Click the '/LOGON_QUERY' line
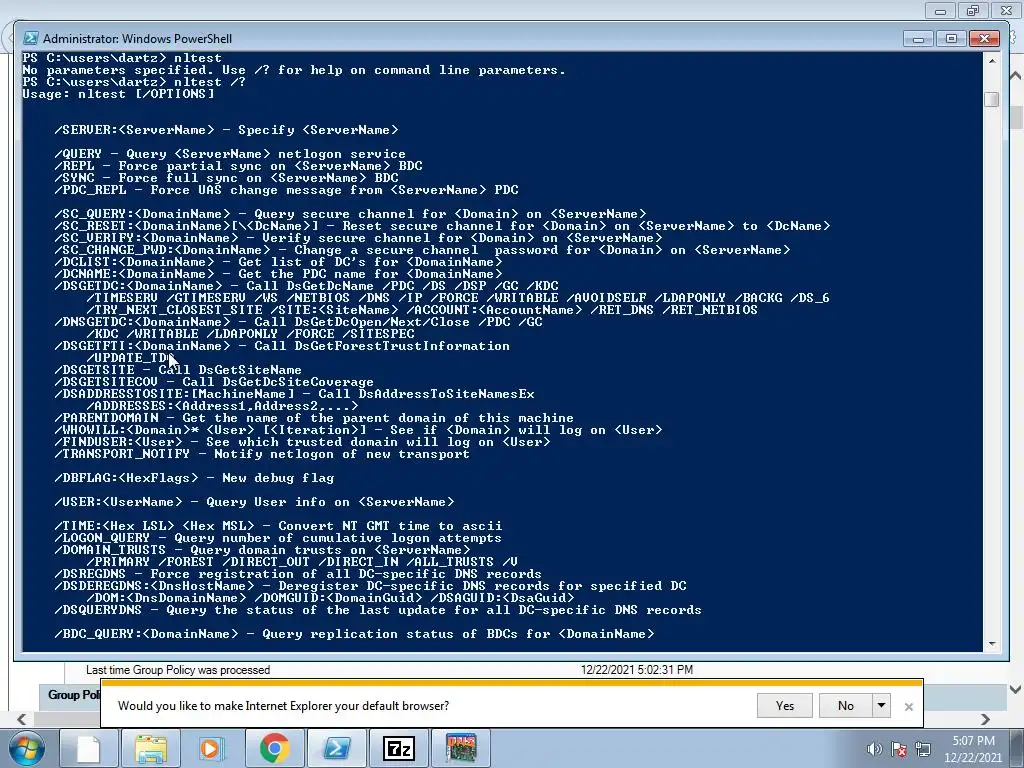 [x=278, y=538]
